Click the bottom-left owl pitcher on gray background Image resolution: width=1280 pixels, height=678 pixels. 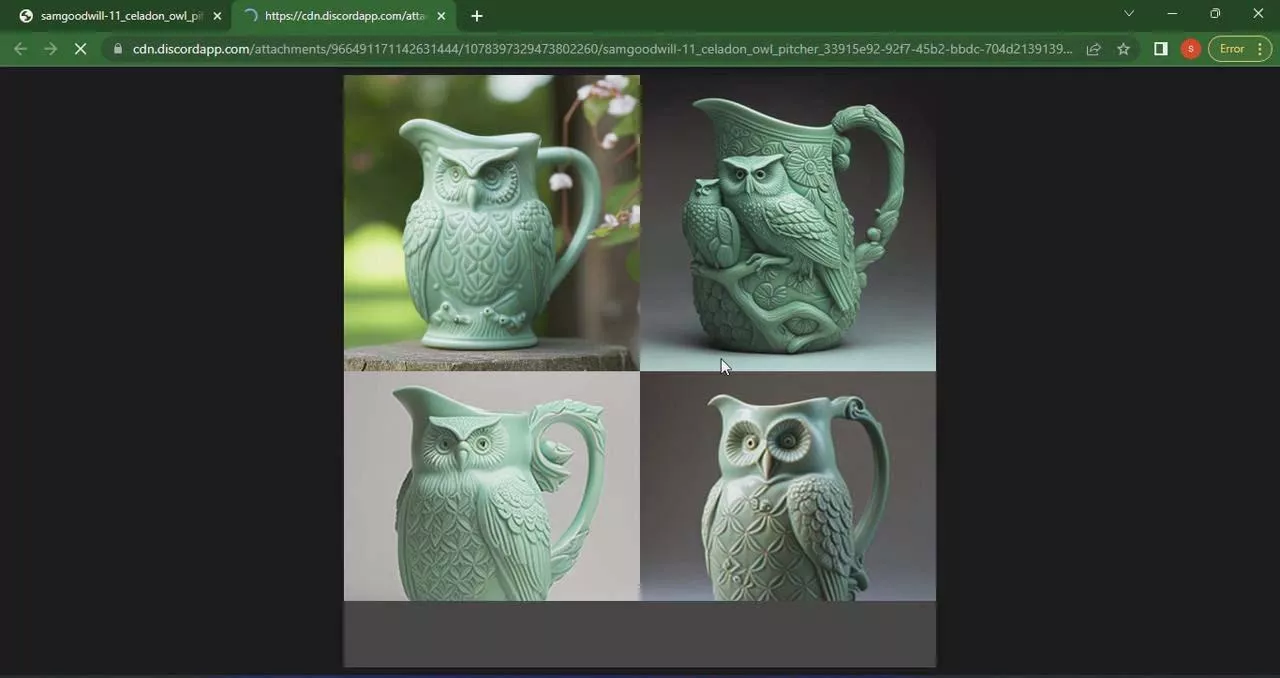click(x=491, y=487)
